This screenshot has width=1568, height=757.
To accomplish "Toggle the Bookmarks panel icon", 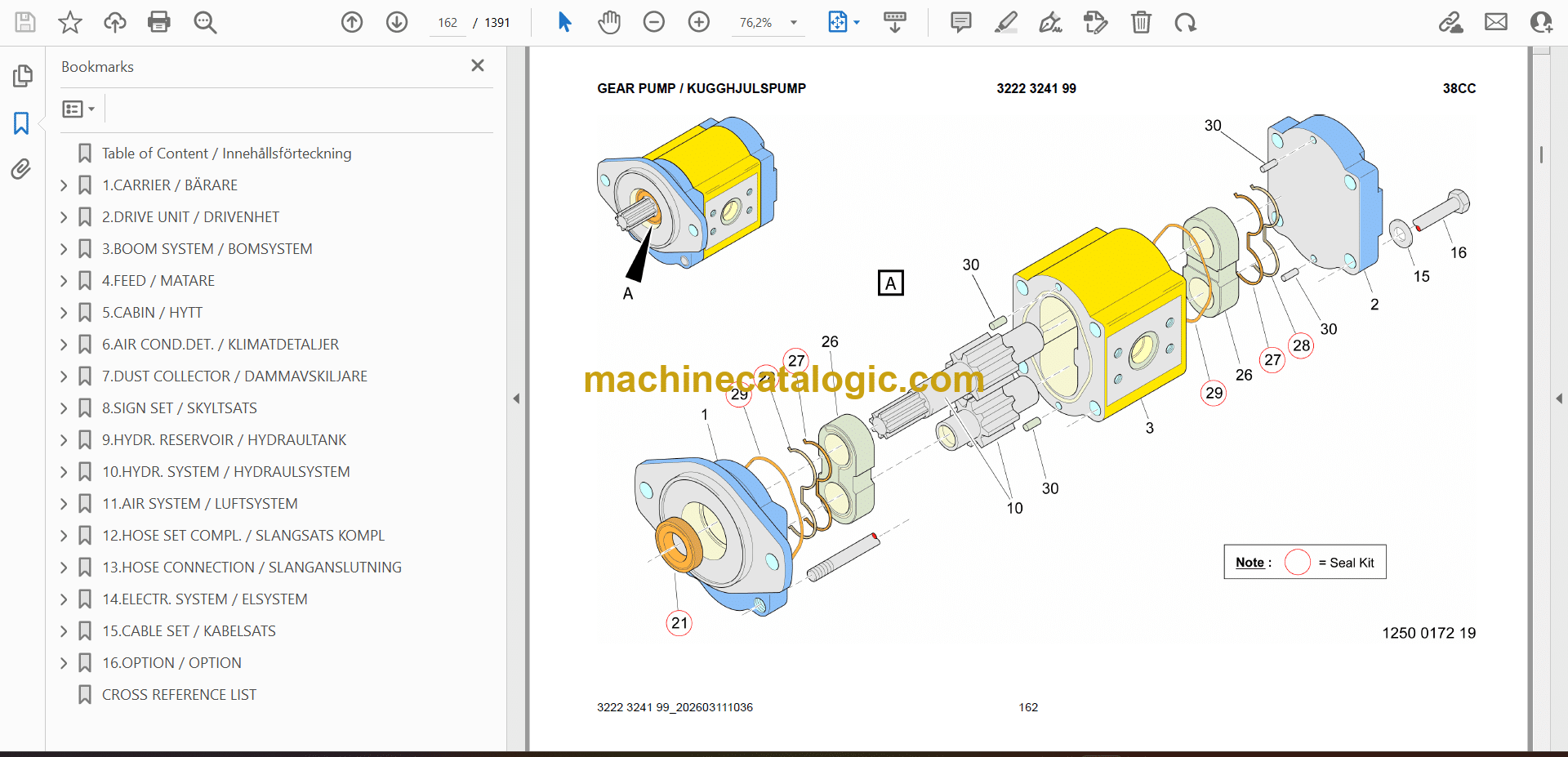I will (21, 123).
